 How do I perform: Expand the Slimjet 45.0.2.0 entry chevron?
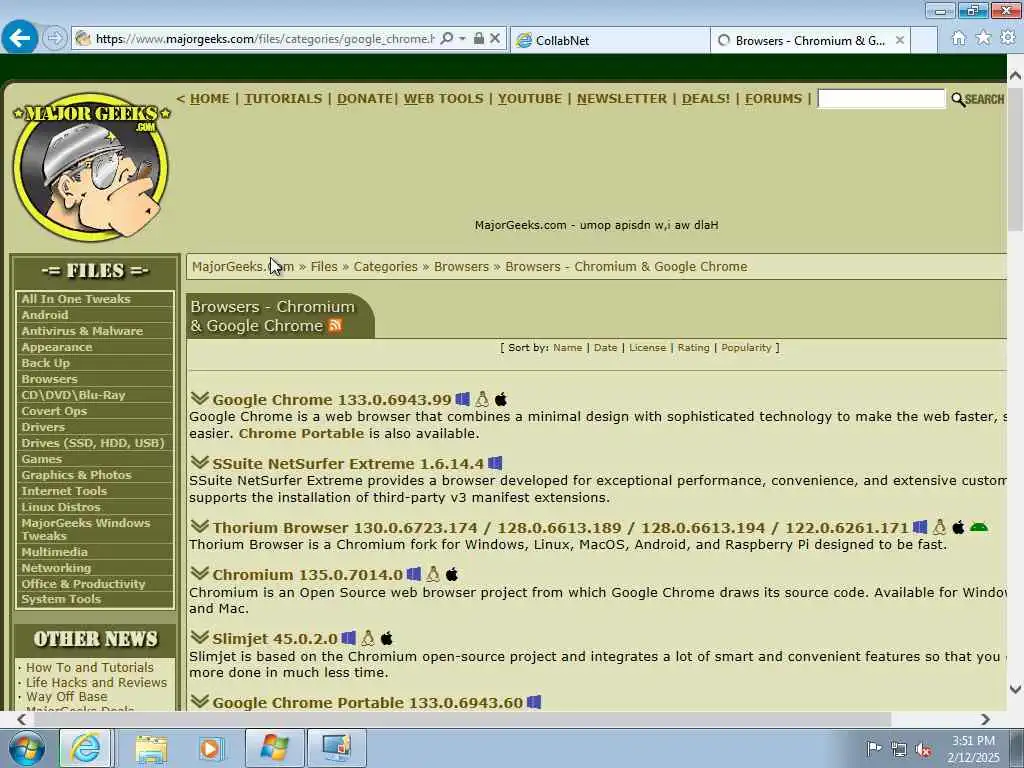click(200, 637)
